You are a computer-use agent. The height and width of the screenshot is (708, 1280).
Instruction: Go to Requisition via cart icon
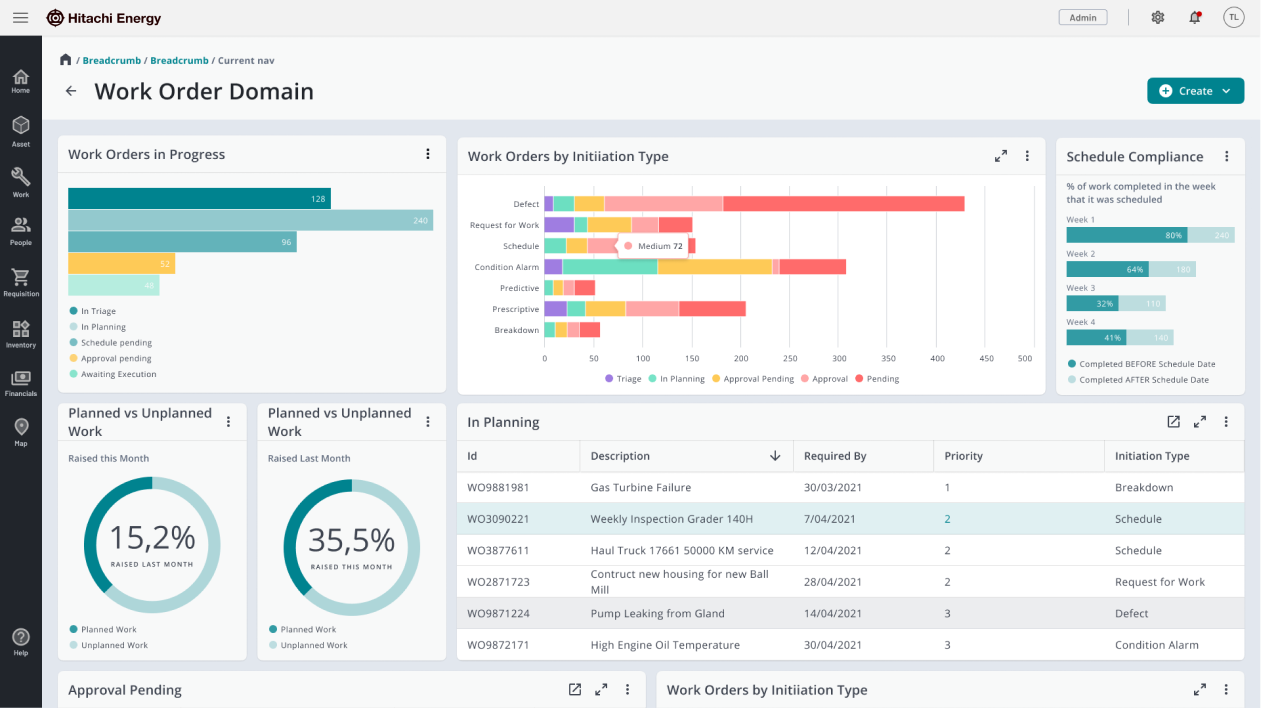click(21, 281)
